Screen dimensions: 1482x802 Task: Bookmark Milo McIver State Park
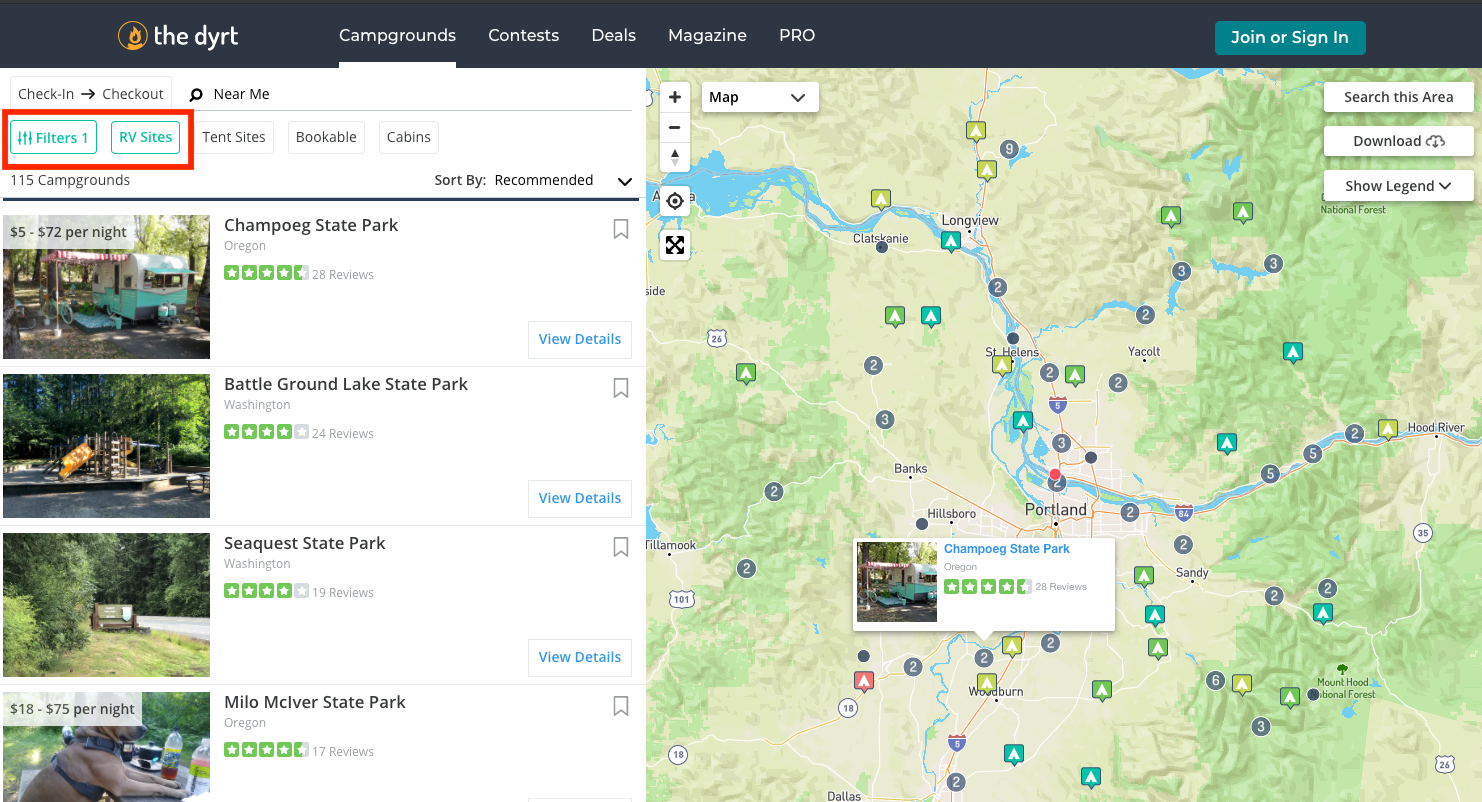[x=621, y=706]
